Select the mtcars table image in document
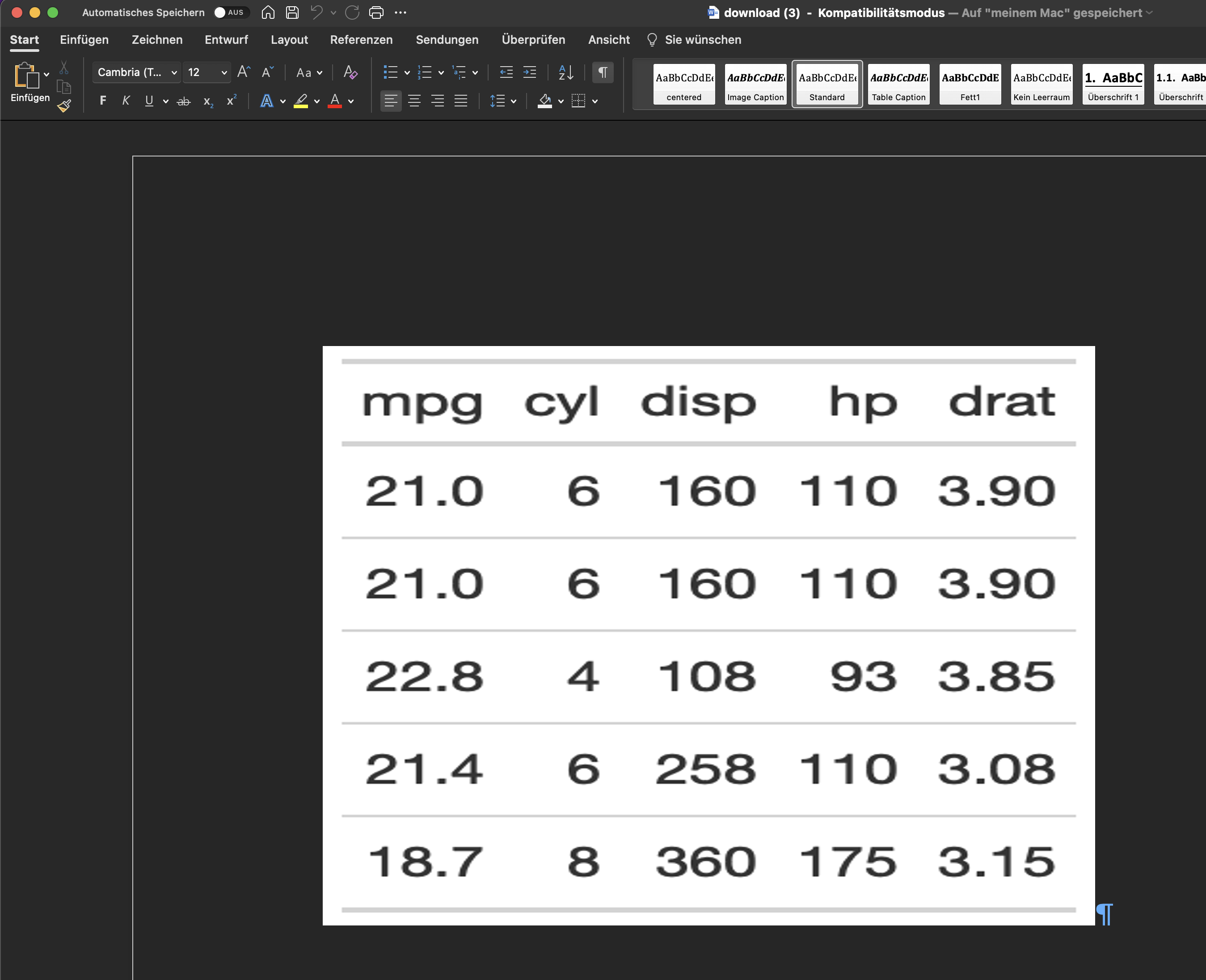The height and width of the screenshot is (980, 1206). pyautogui.click(x=708, y=635)
